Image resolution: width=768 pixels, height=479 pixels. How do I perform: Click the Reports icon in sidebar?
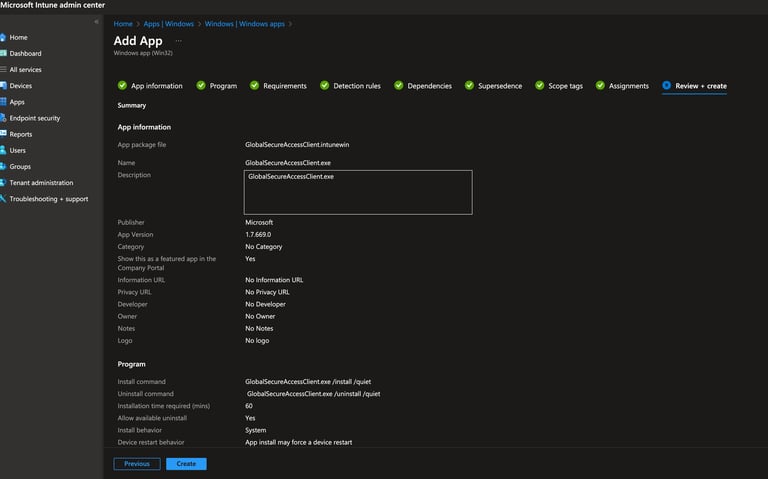[3, 134]
